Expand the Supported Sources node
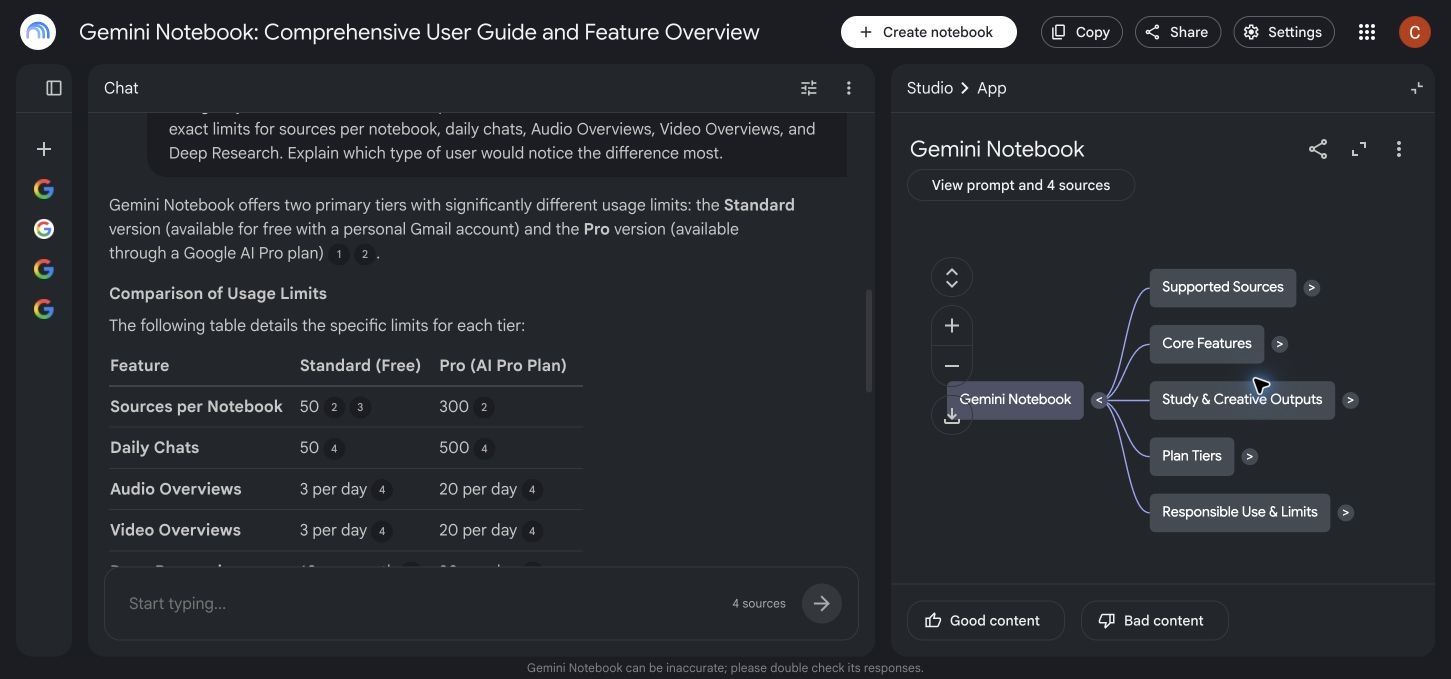 [x=1312, y=288]
